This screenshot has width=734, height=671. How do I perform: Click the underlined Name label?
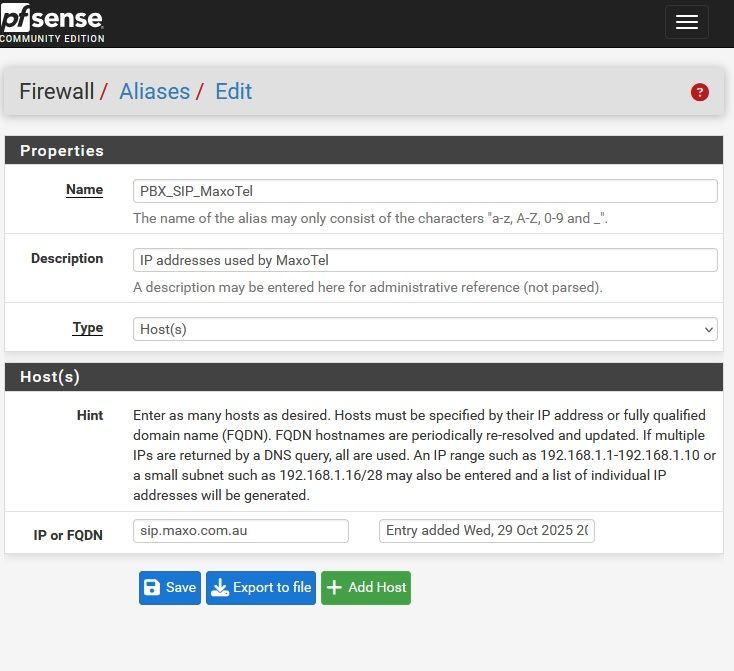point(84,190)
